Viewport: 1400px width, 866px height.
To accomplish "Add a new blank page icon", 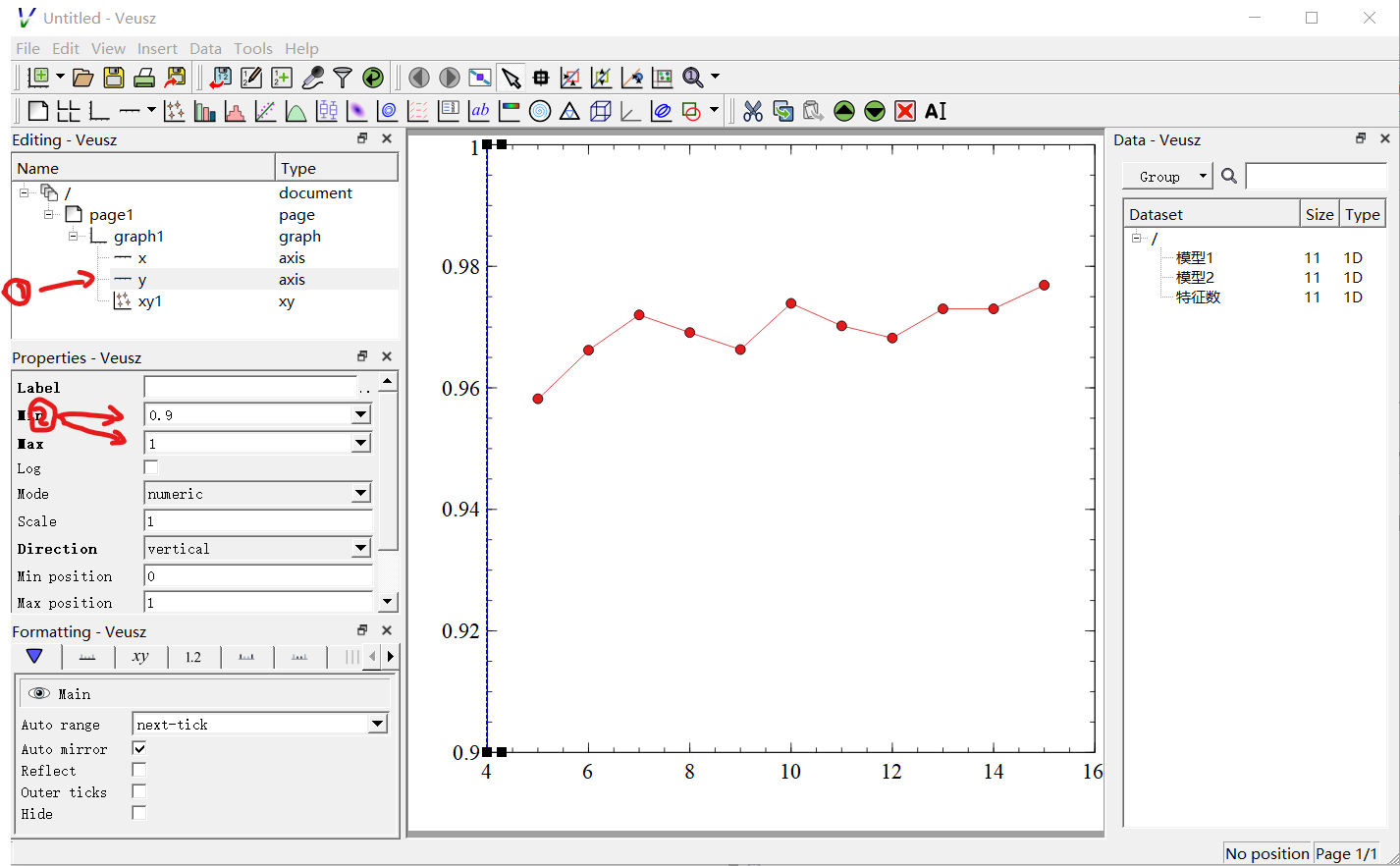I will tap(38, 111).
